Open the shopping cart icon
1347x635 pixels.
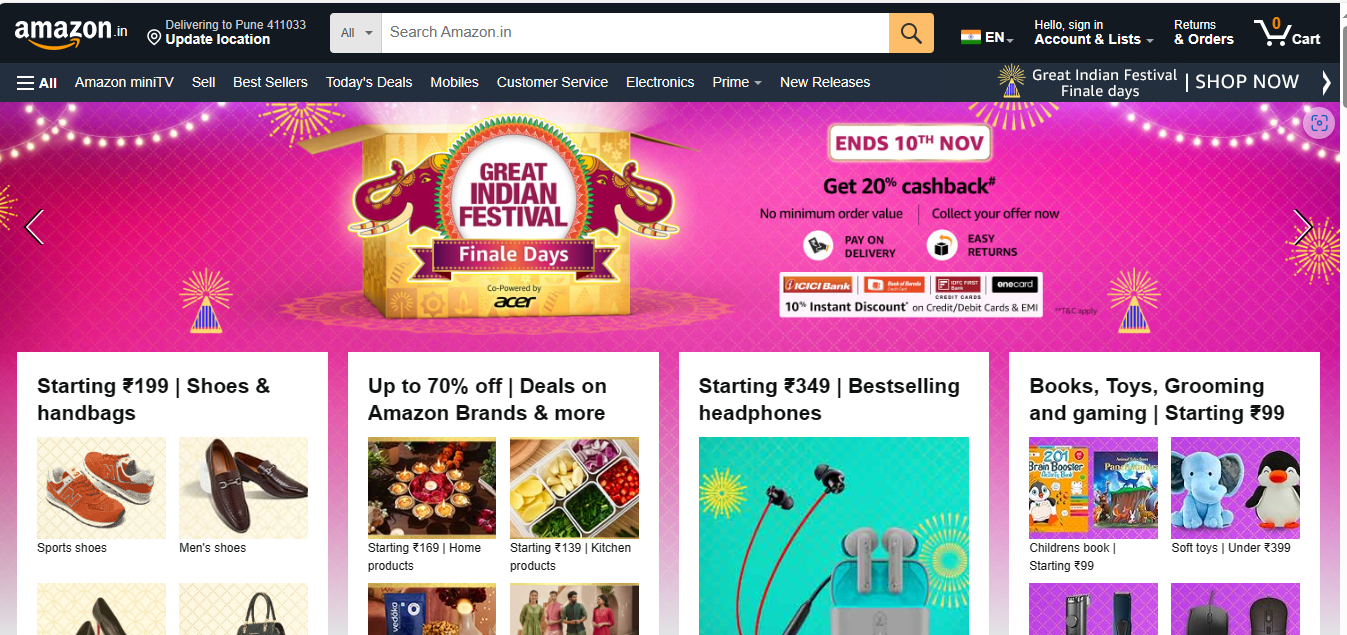tap(1288, 32)
